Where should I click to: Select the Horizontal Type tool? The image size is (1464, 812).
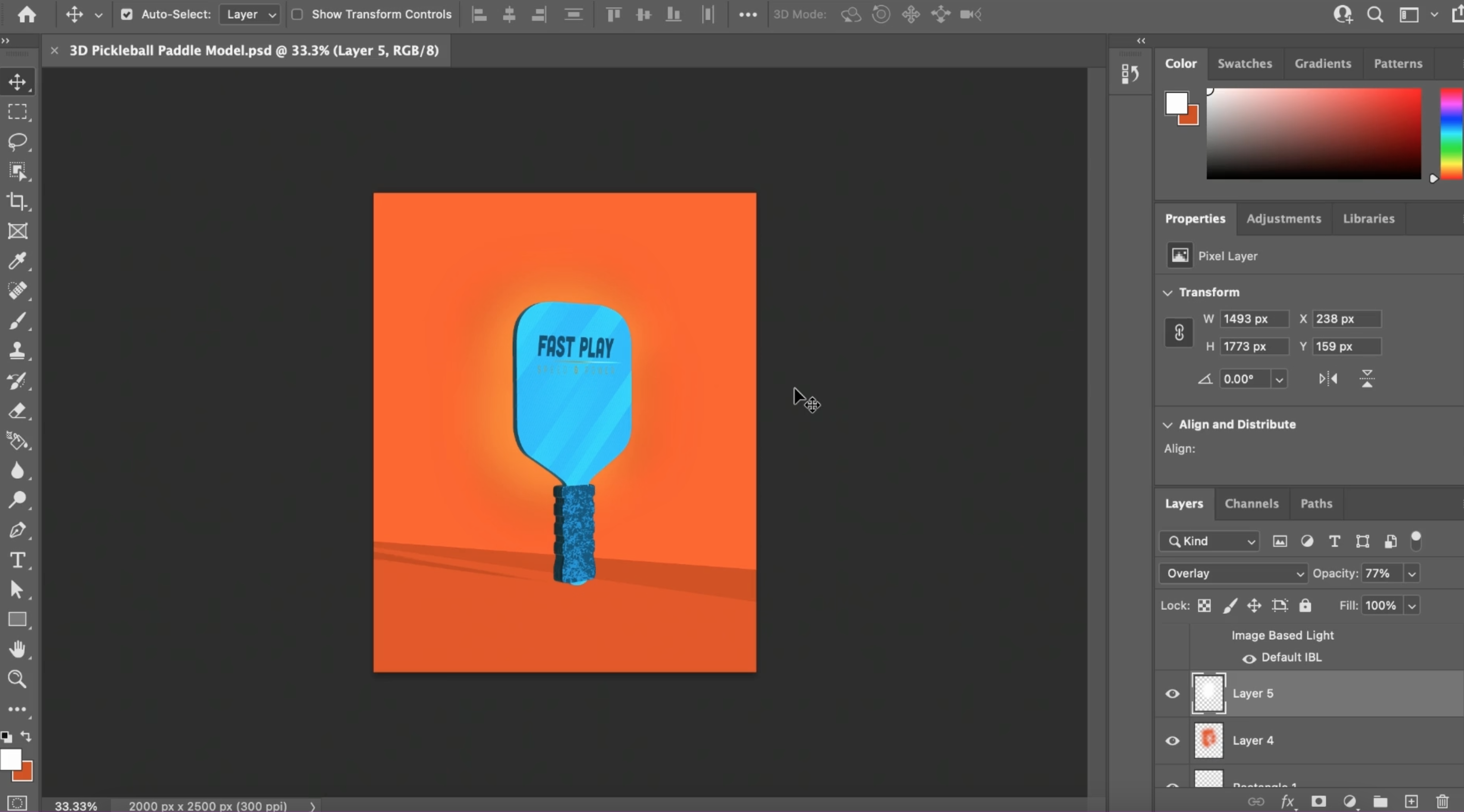click(17, 560)
